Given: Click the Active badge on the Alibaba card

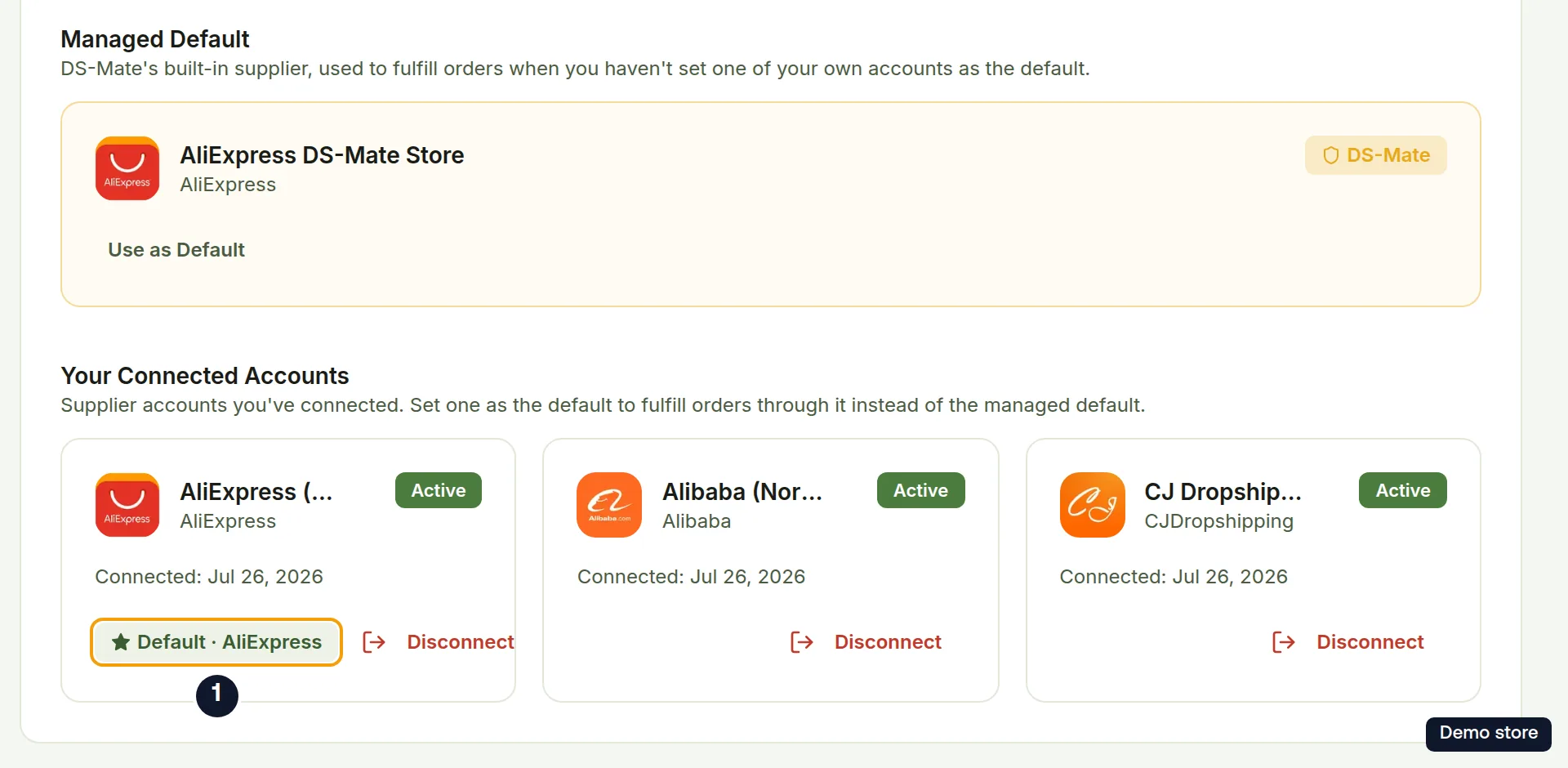Looking at the screenshot, I should coord(921,490).
